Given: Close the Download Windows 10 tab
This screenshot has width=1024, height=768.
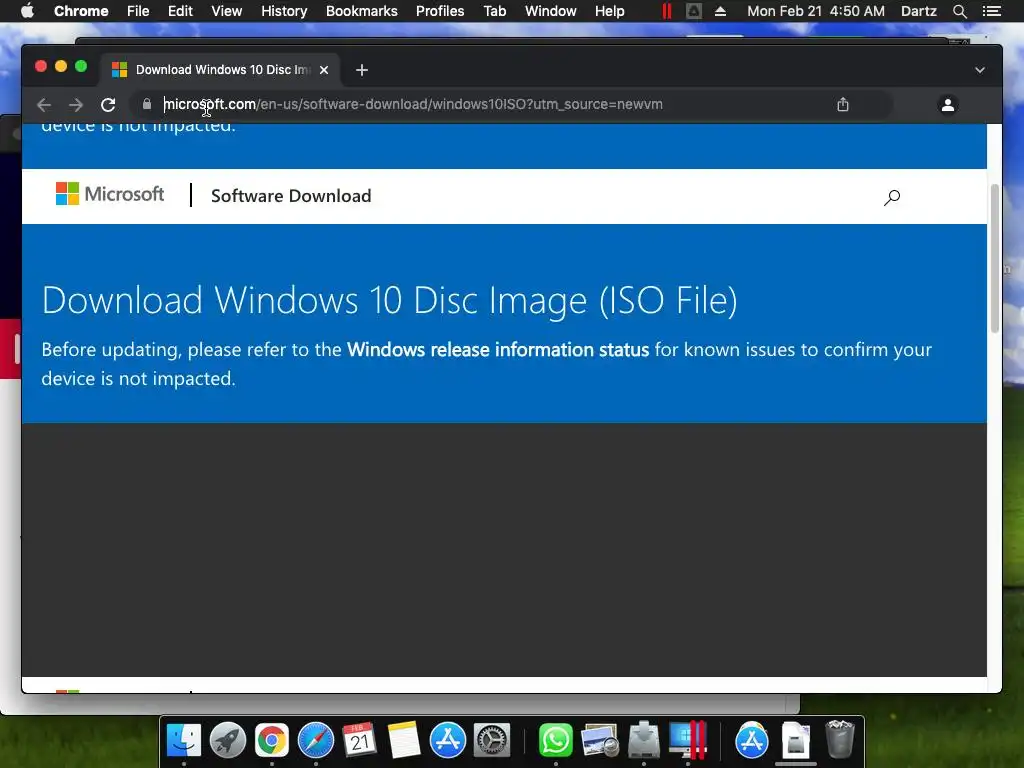Looking at the screenshot, I should [324, 70].
